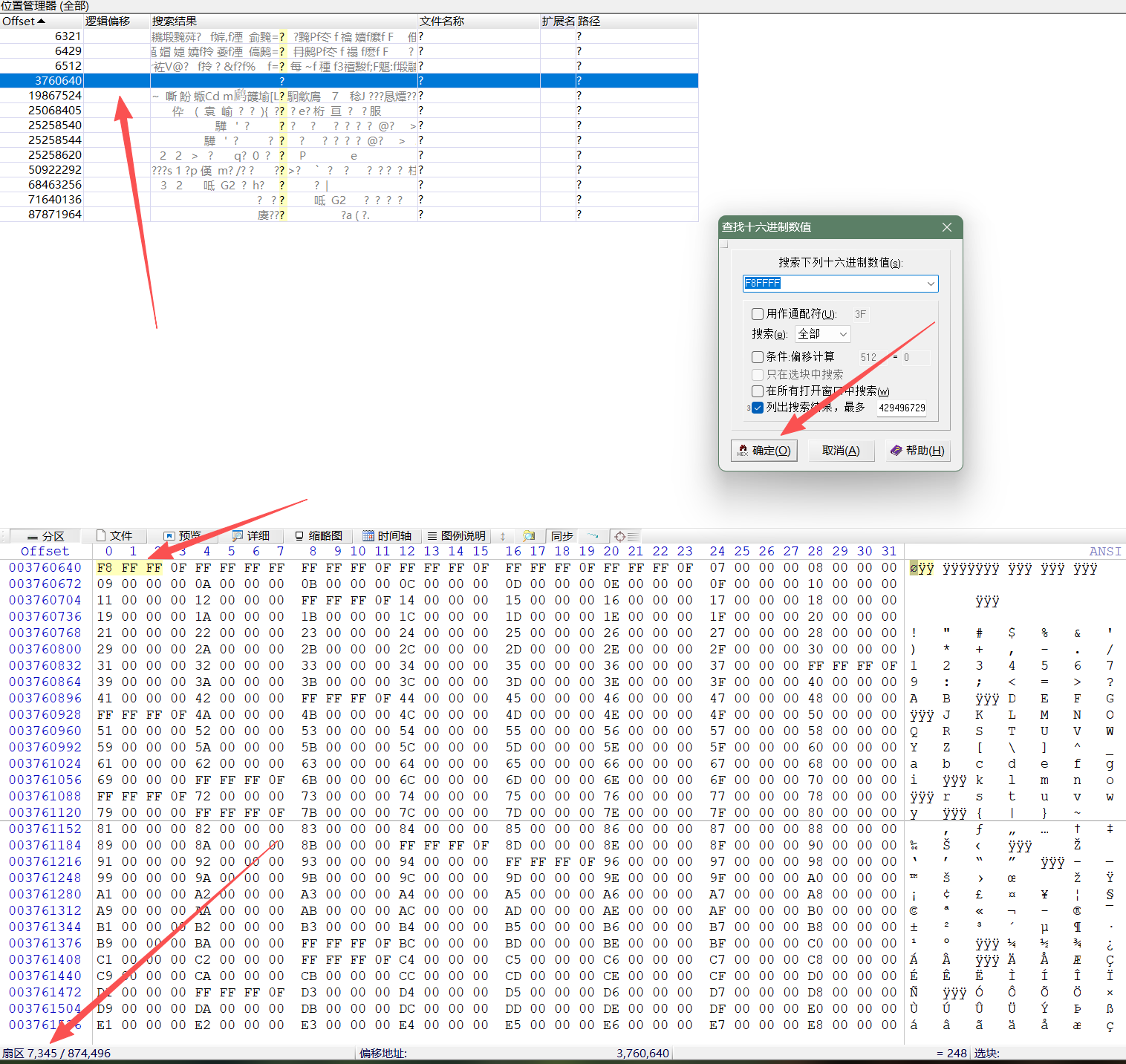The width and height of the screenshot is (1126, 1064).
Task: Click the lines icon on the 图例说明 tab
Action: (x=432, y=536)
